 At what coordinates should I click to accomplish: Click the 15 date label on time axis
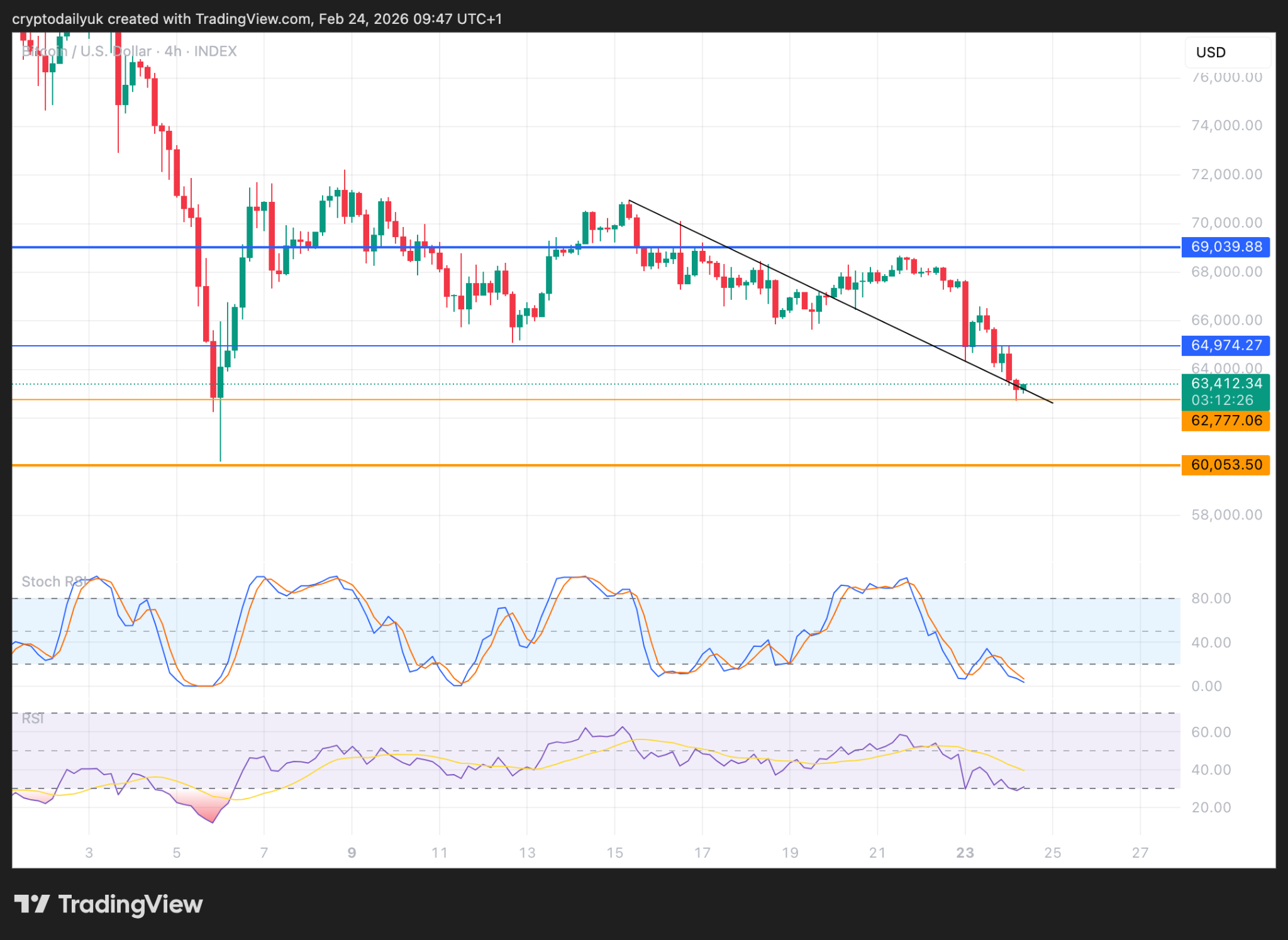click(614, 853)
